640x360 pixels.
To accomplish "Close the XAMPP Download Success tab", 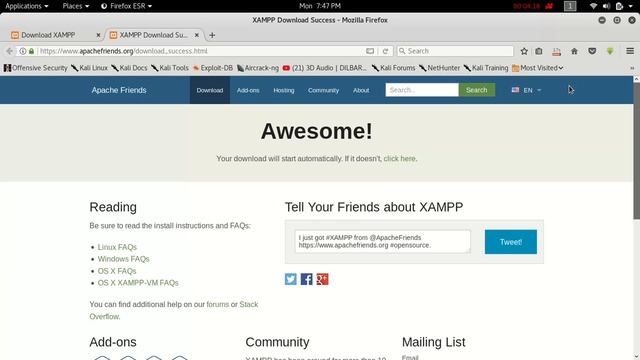I will pos(197,35).
